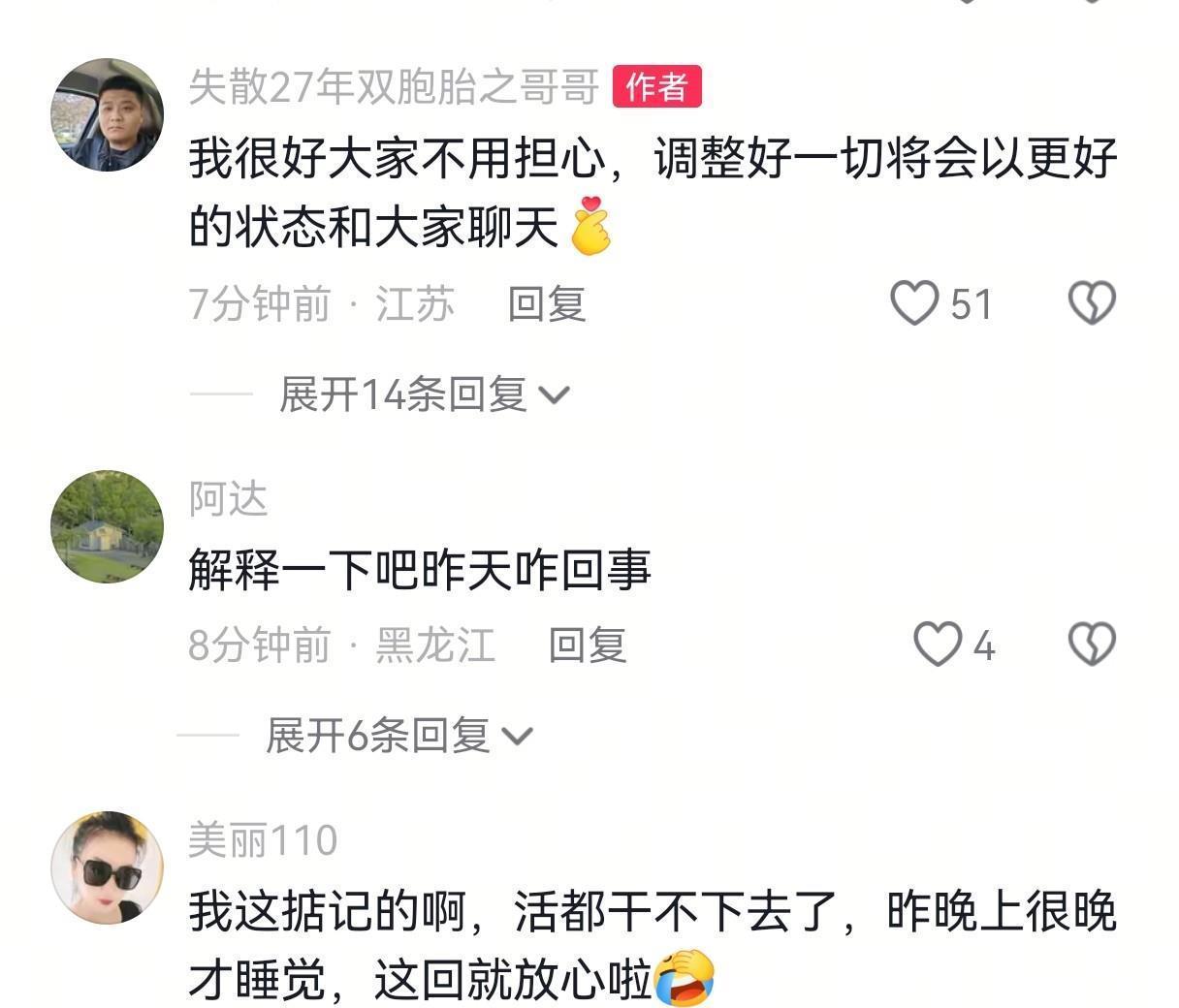Open 美丽110's sunglasses avatar
The height and width of the screenshot is (1008, 1179).
point(107,867)
